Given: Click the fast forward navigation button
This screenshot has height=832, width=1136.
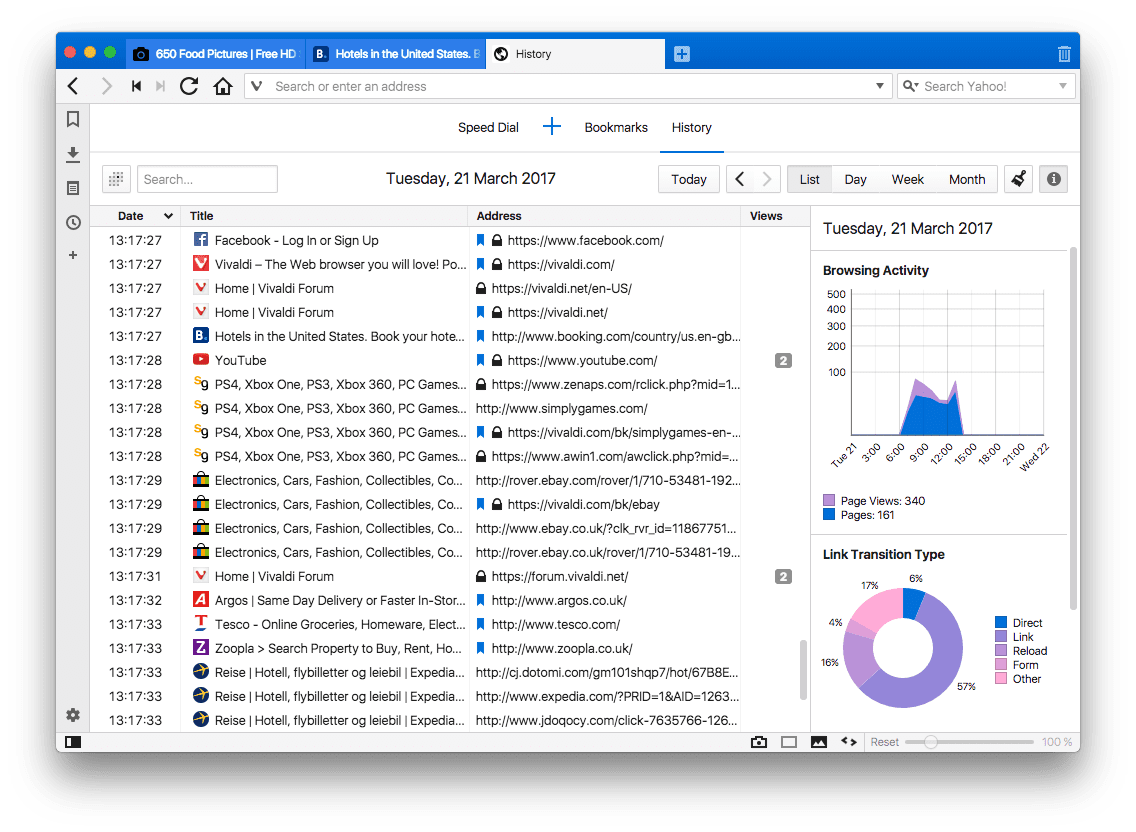Looking at the screenshot, I should (161, 86).
